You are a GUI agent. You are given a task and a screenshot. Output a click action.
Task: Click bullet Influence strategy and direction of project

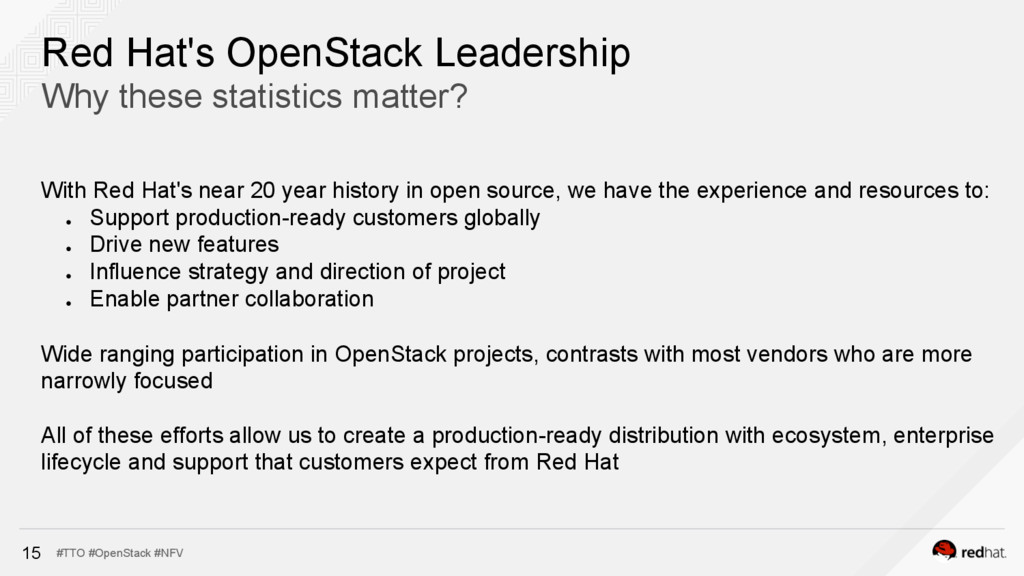298,272
